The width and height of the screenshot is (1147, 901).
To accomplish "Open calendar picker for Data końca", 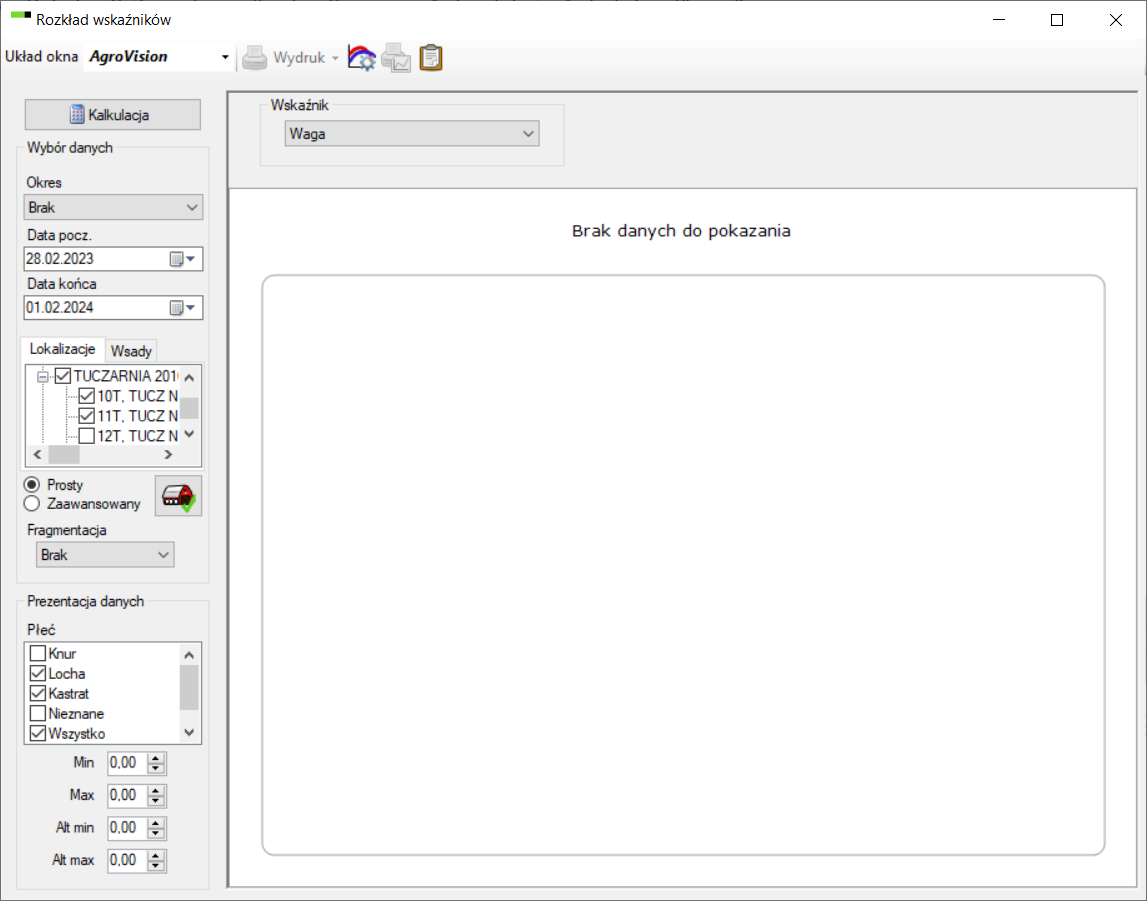I will click(x=183, y=308).
